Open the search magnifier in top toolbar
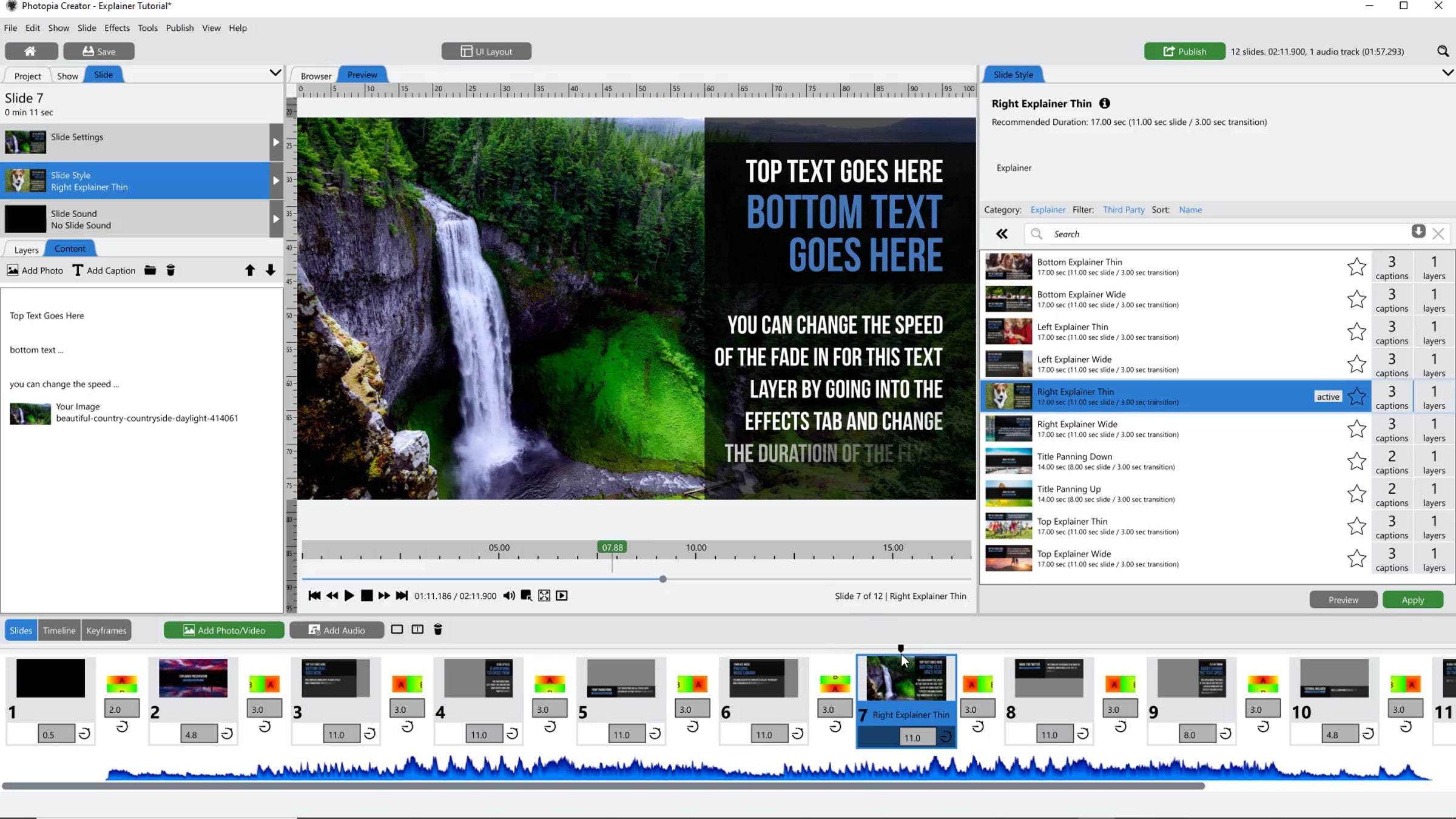This screenshot has height=819, width=1456. click(1443, 52)
